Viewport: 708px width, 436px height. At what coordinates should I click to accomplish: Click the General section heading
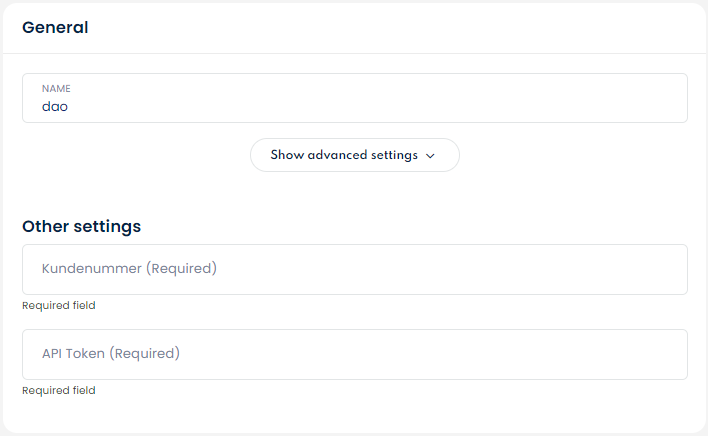[x=55, y=28]
